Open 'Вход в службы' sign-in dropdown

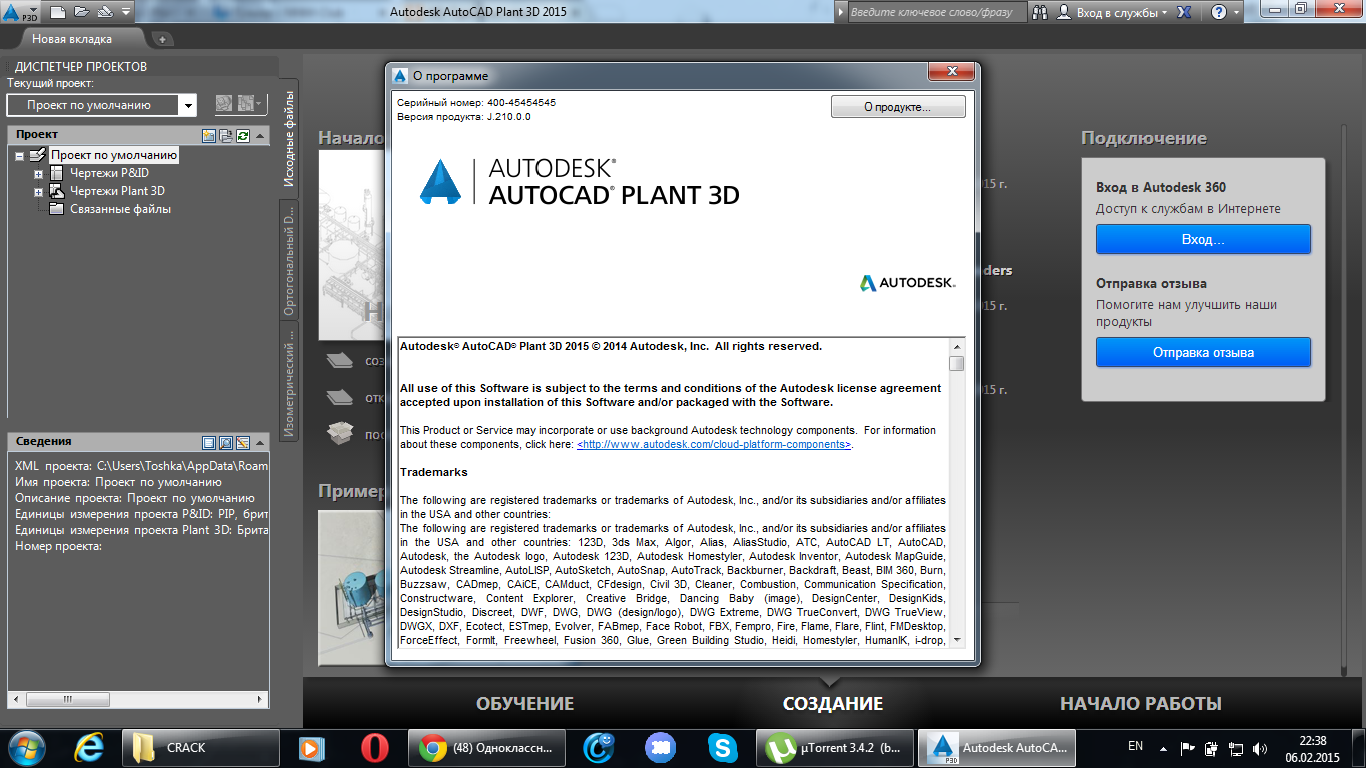coord(1112,12)
